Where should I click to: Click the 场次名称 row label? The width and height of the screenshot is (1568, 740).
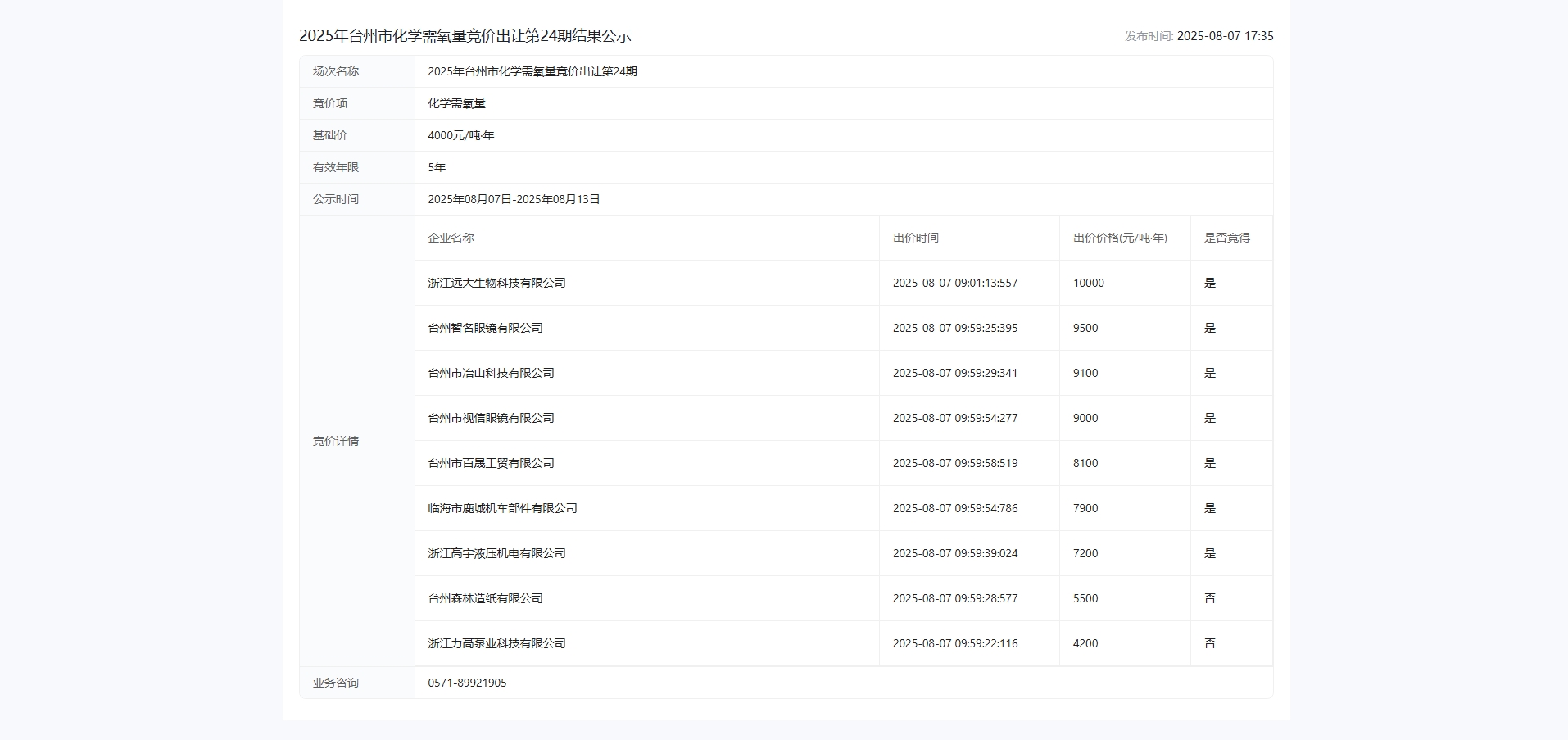[x=333, y=71]
